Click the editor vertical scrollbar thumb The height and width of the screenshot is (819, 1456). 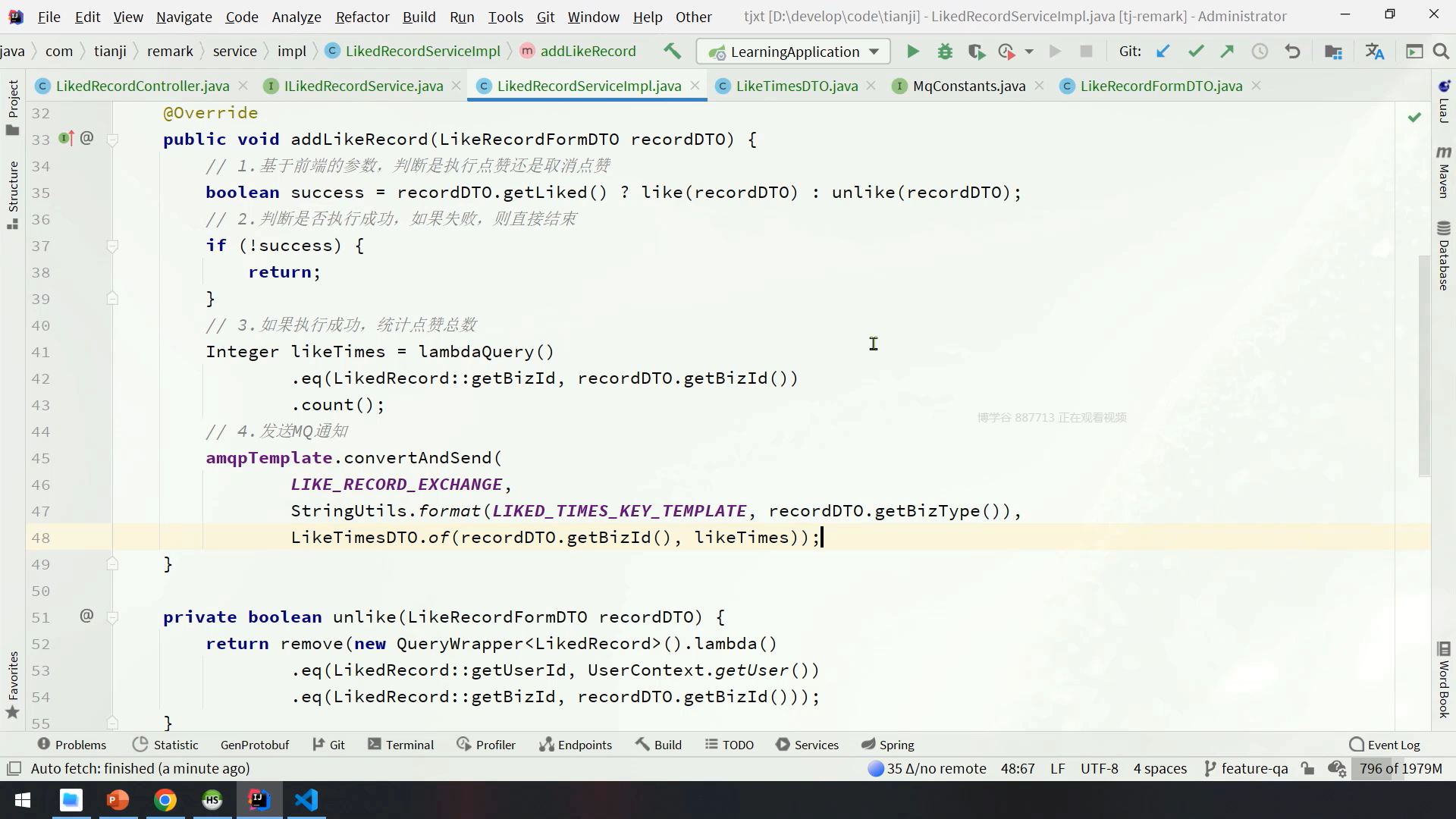[x=1423, y=364]
